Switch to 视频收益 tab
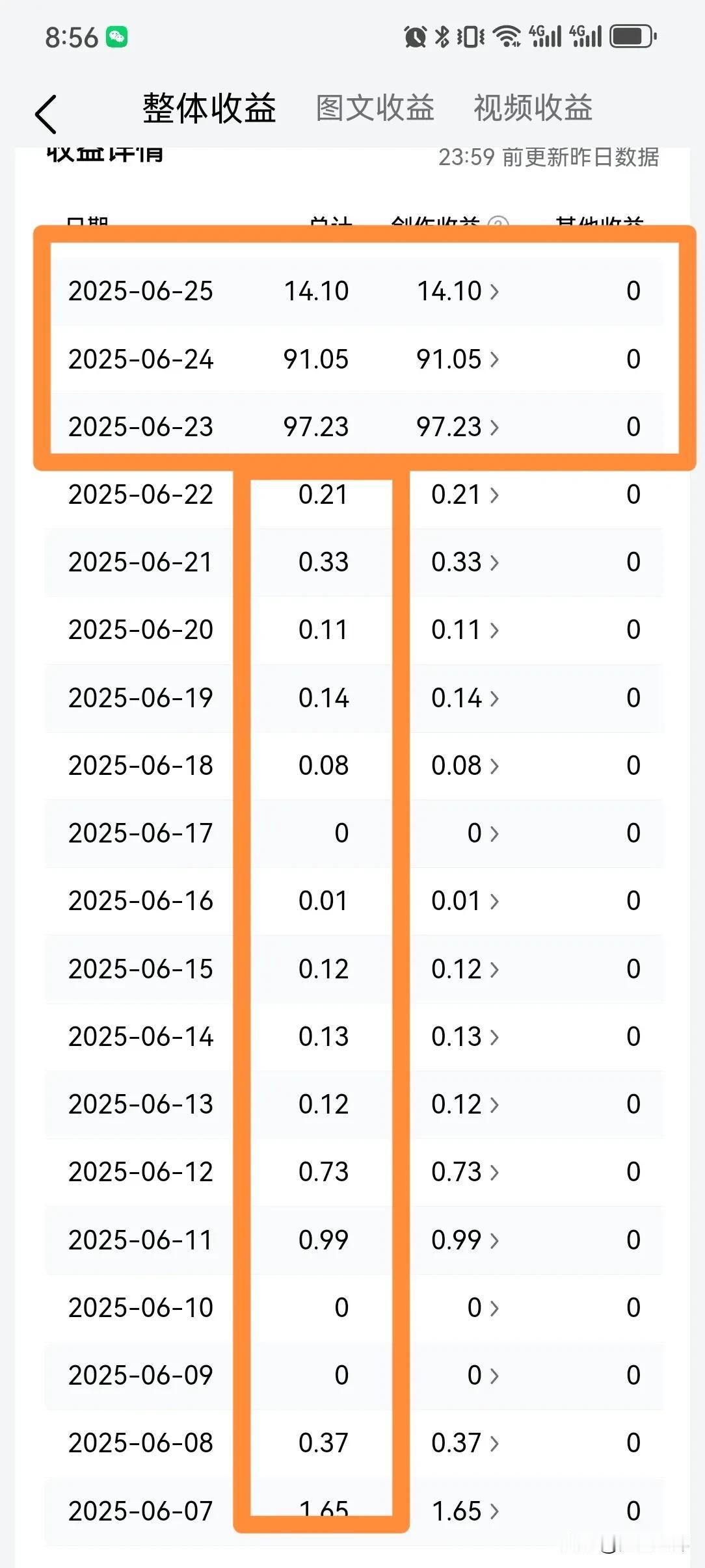 (x=533, y=108)
